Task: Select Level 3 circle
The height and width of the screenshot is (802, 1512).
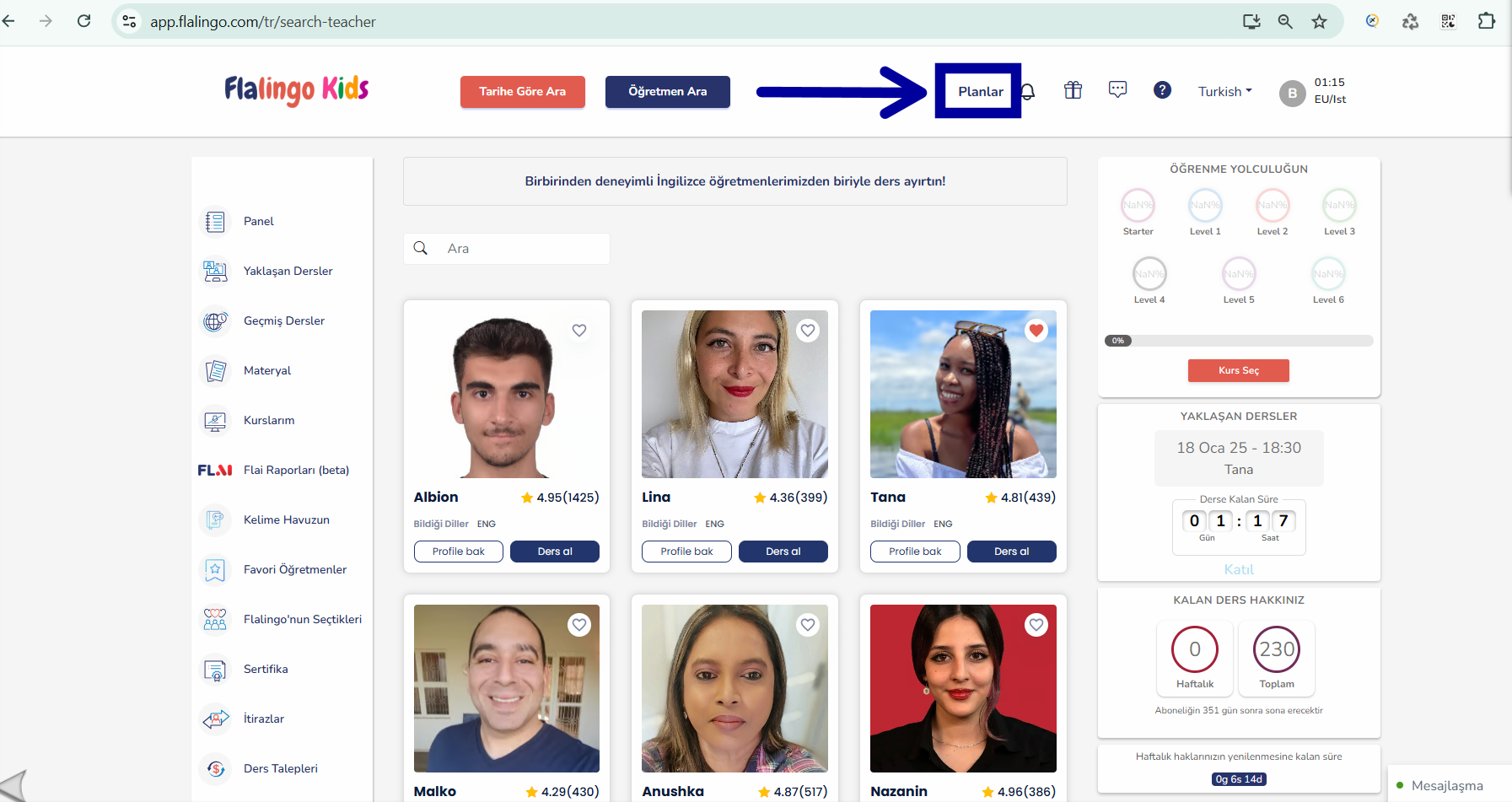Action: pyautogui.click(x=1339, y=205)
